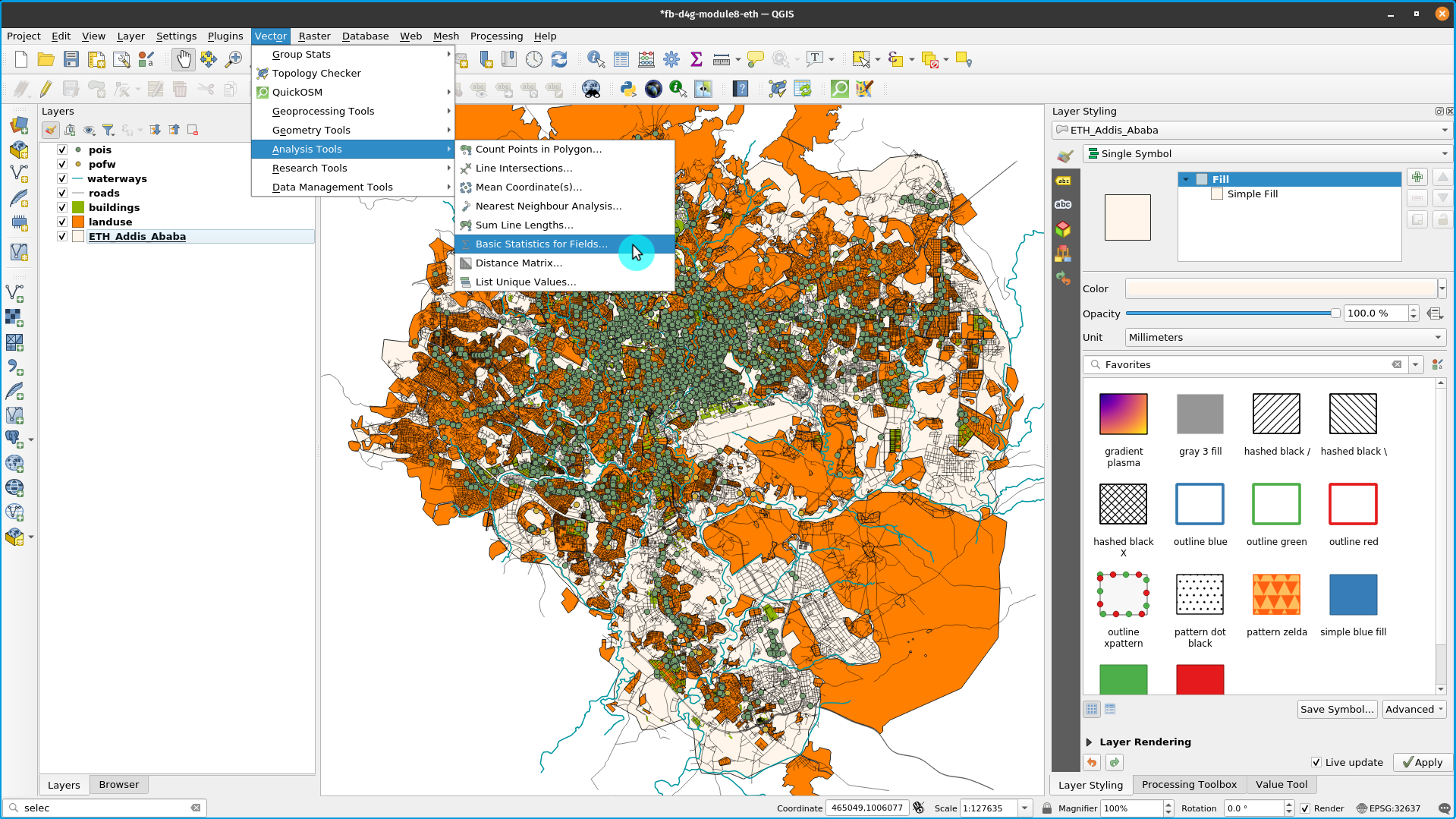Open the Geoprocessing Tools submenu
The height and width of the screenshot is (819, 1456).
[x=353, y=112]
